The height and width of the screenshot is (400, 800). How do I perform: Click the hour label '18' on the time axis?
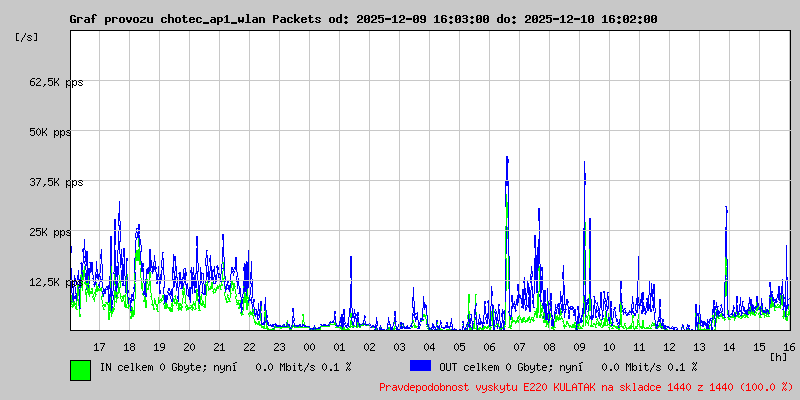129,347
